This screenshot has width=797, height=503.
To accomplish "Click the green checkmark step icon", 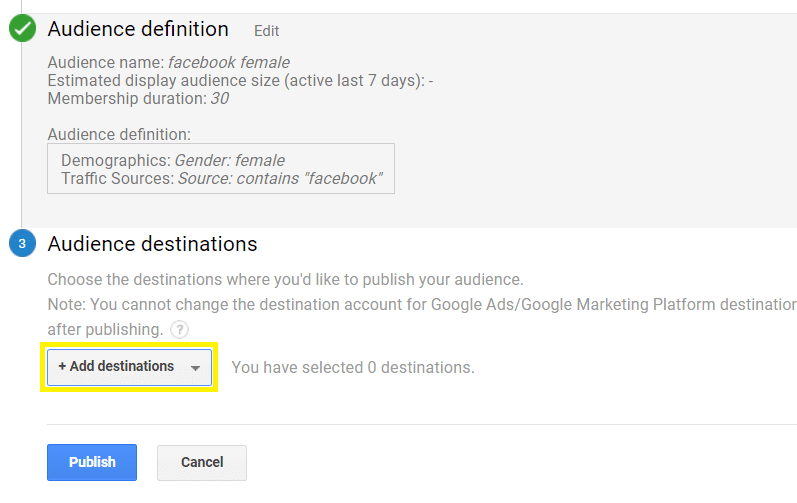I will point(22,28).
